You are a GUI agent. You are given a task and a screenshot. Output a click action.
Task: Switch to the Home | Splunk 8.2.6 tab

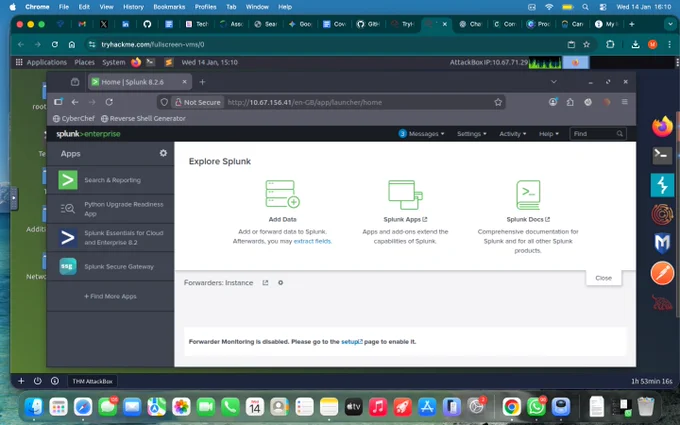(140, 82)
